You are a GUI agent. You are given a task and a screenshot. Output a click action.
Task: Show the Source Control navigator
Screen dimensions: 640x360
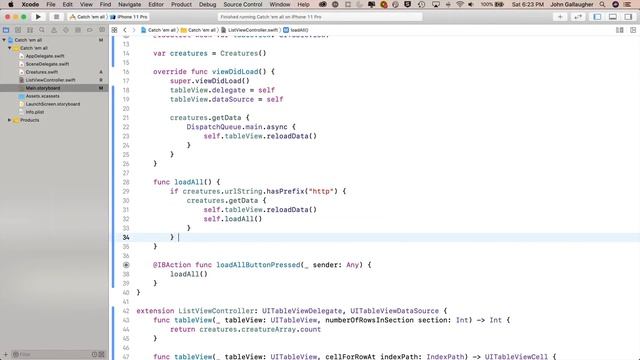click(x=18, y=30)
